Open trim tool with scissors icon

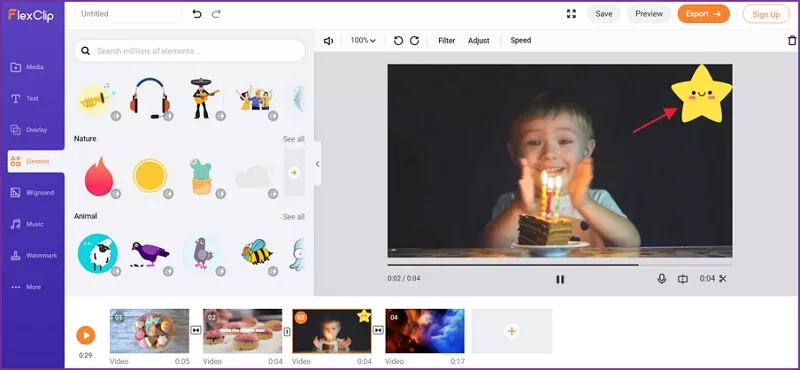722,279
